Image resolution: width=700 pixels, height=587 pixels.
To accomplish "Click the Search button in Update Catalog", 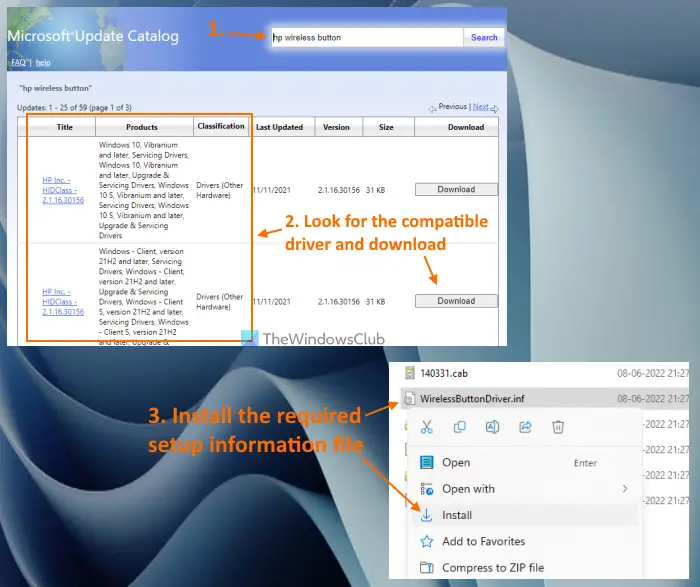I will click(484, 37).
